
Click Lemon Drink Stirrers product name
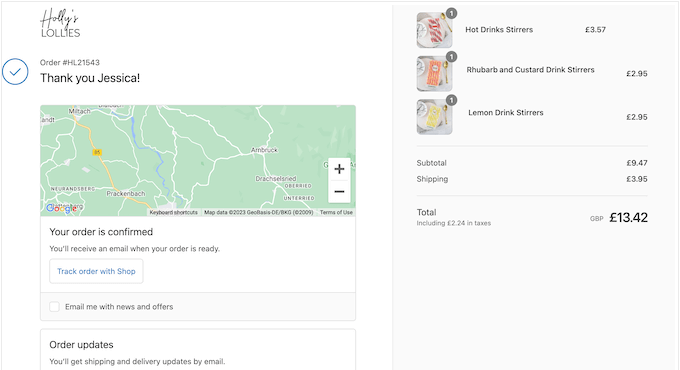click(506, 113)
